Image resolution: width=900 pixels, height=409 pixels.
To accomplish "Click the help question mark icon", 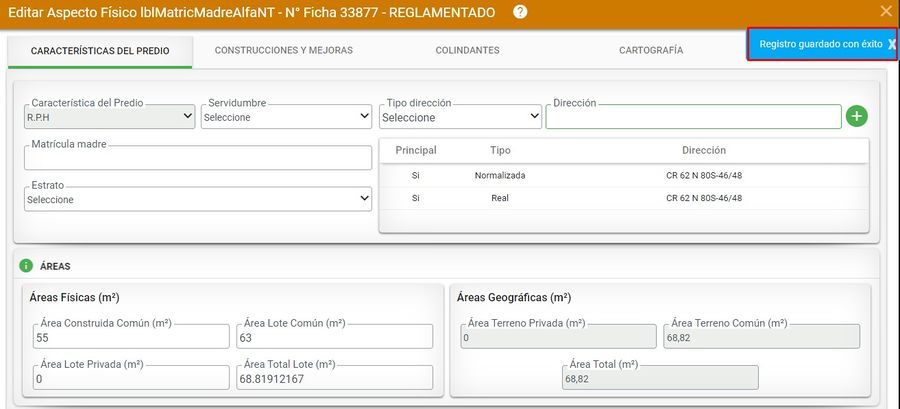I will [x=520, y=12].
